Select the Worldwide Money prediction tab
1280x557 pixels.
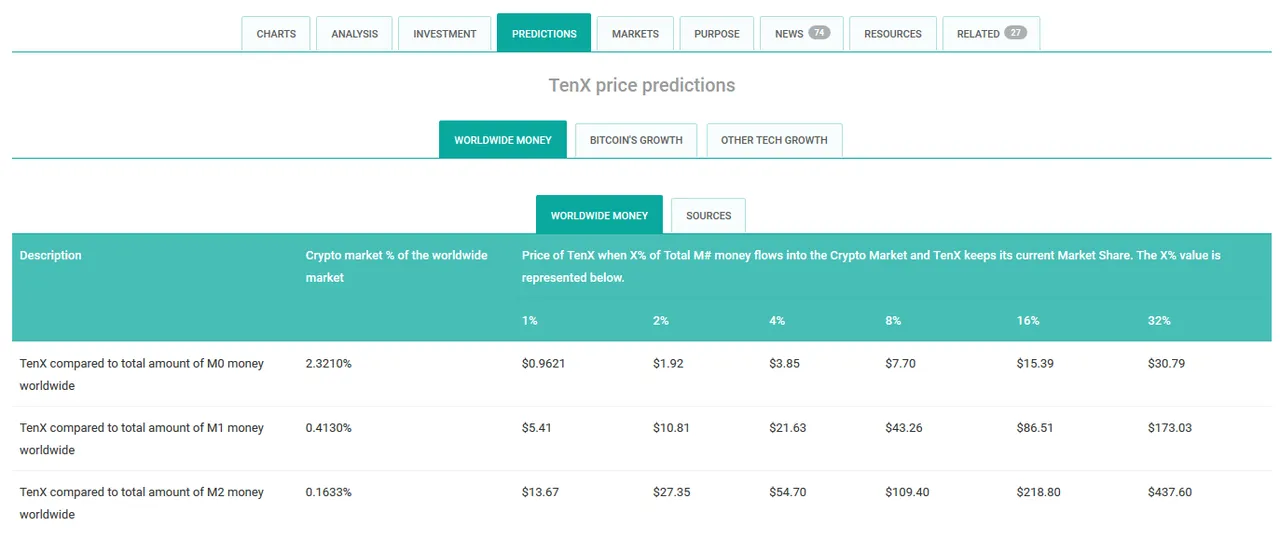coord(503,140)
